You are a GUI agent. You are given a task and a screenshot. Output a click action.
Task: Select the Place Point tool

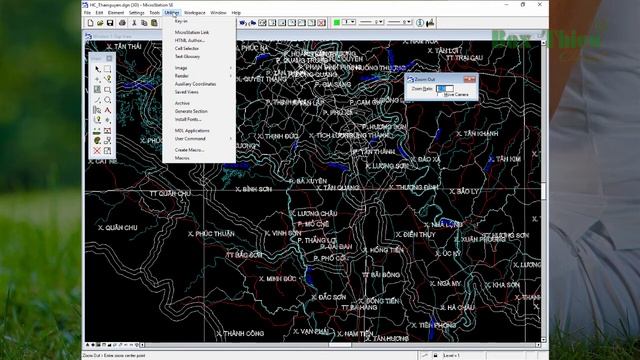click(97, 79)
